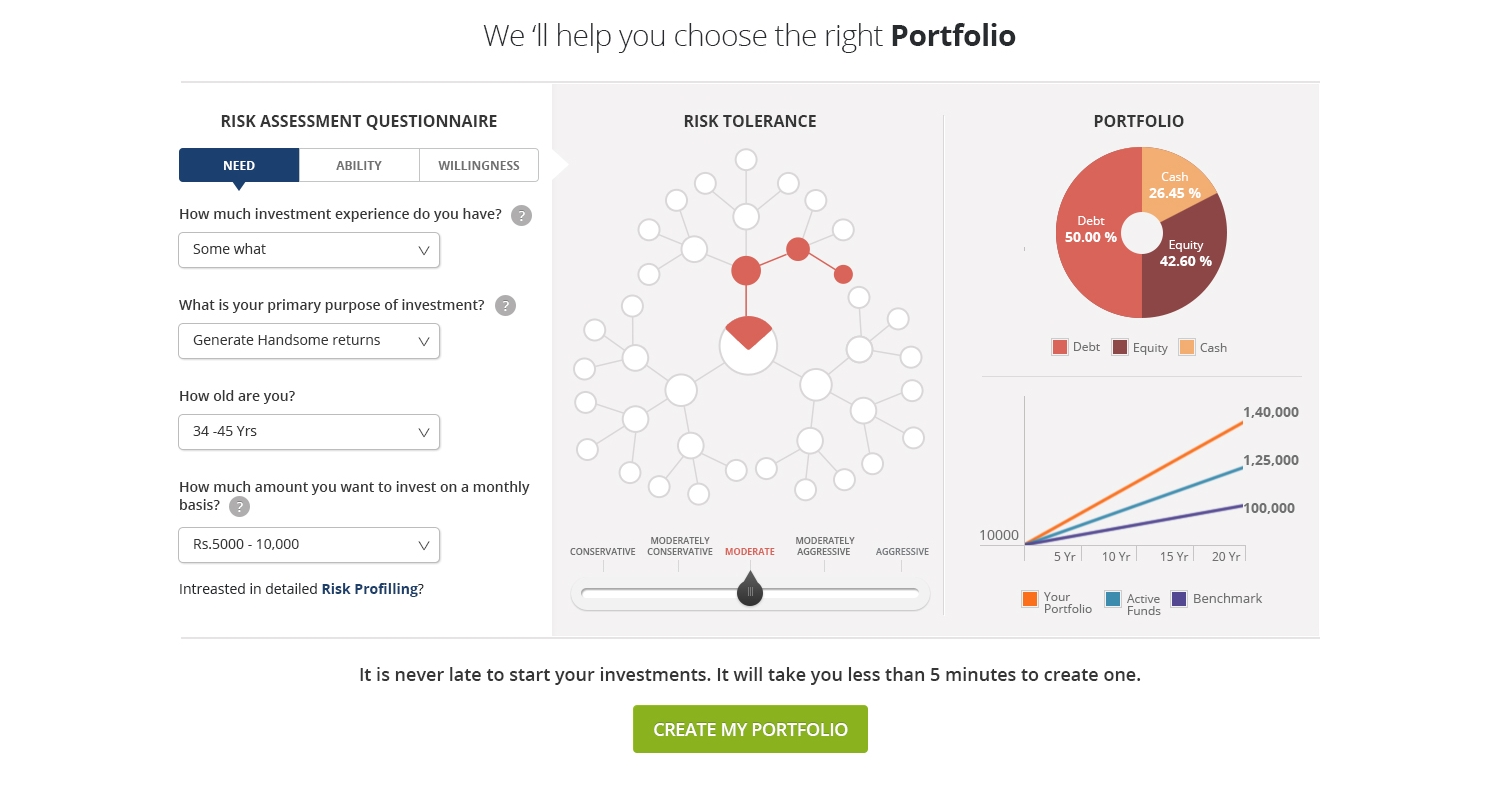This screenshot has height=809, width=1500.
Task: Switch to the ABILITY tab
Action: (x=359, y=165)
